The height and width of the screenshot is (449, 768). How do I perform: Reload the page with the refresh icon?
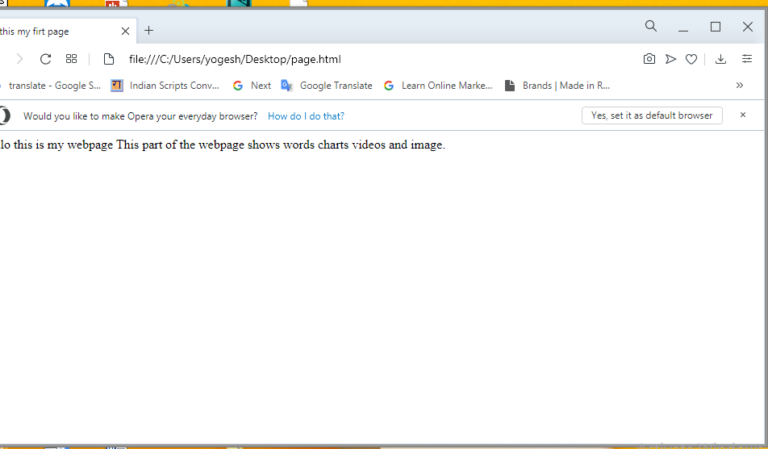pyautogui.click(x=46, y=59)
